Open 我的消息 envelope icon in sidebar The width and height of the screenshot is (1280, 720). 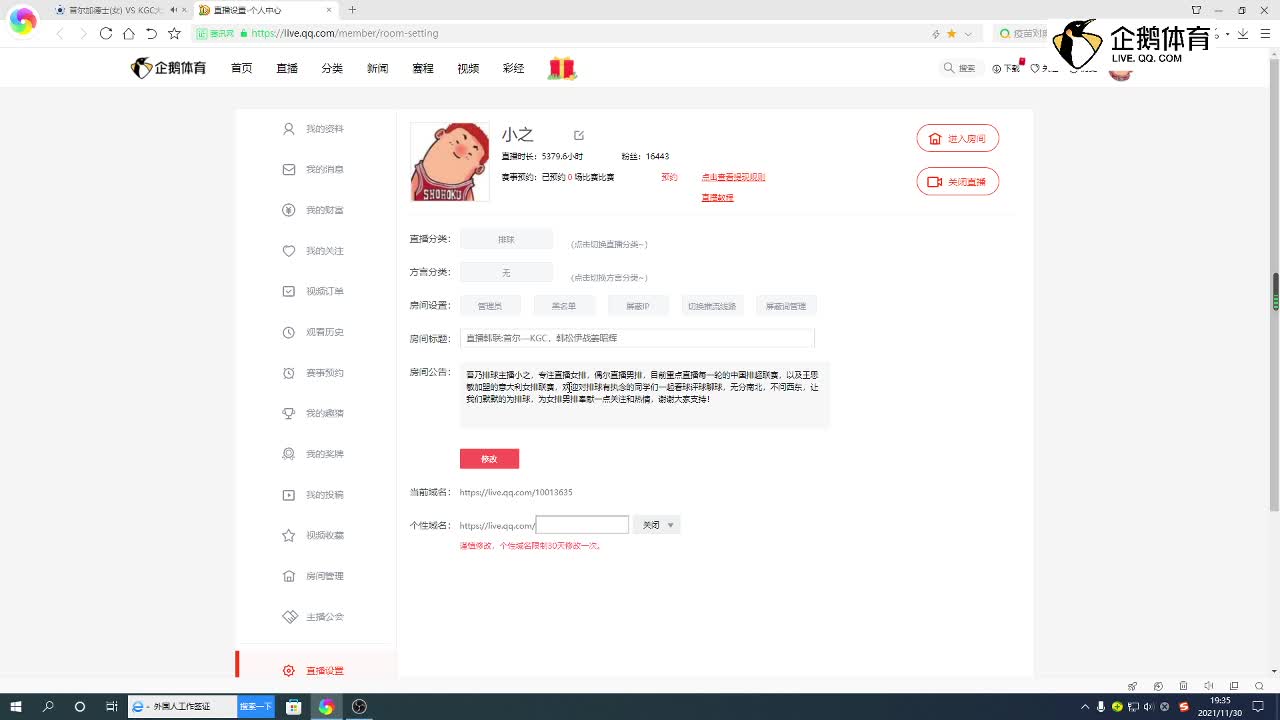click(289, 170)
